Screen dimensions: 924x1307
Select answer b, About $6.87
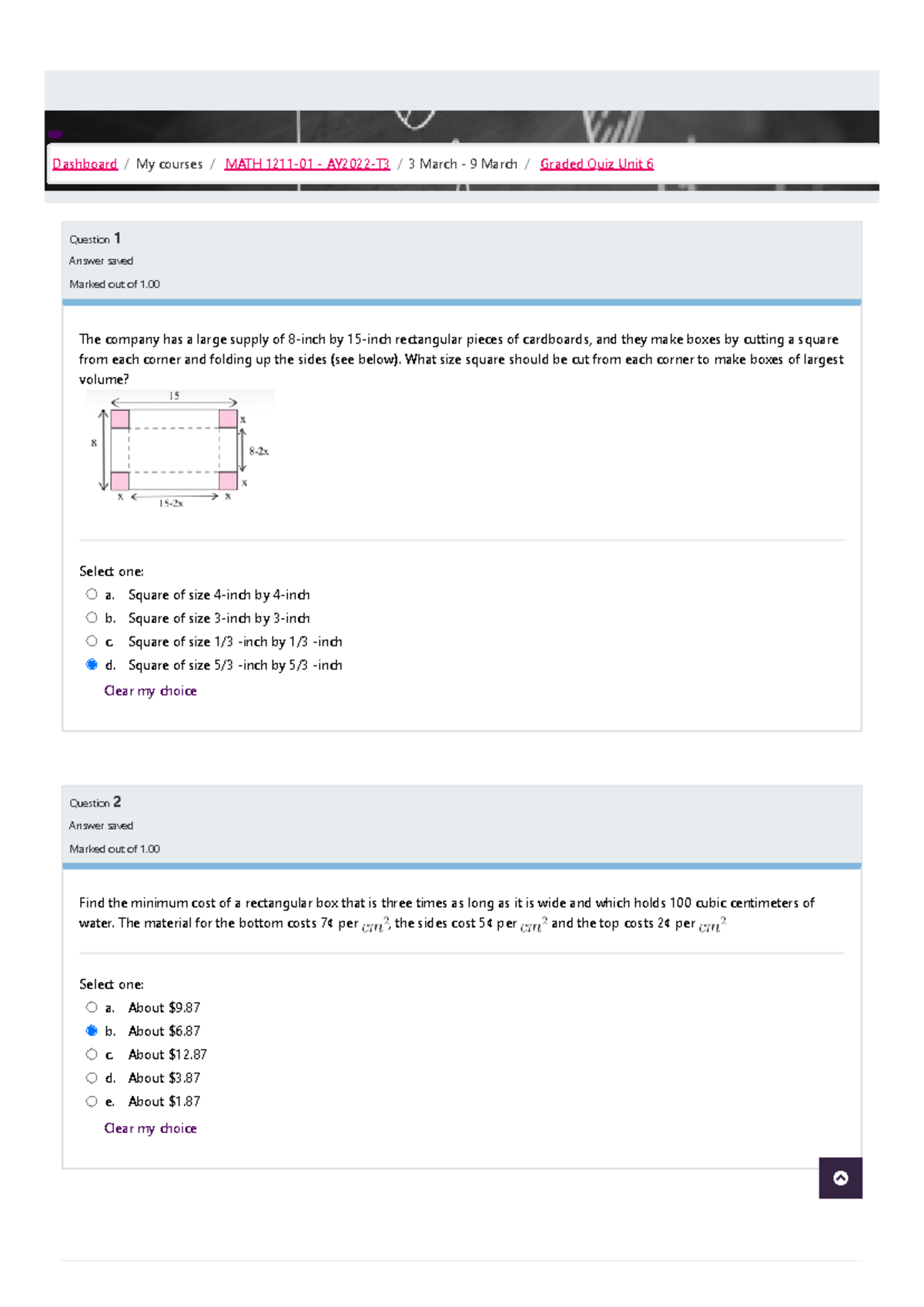click(x=92, y=1031)
